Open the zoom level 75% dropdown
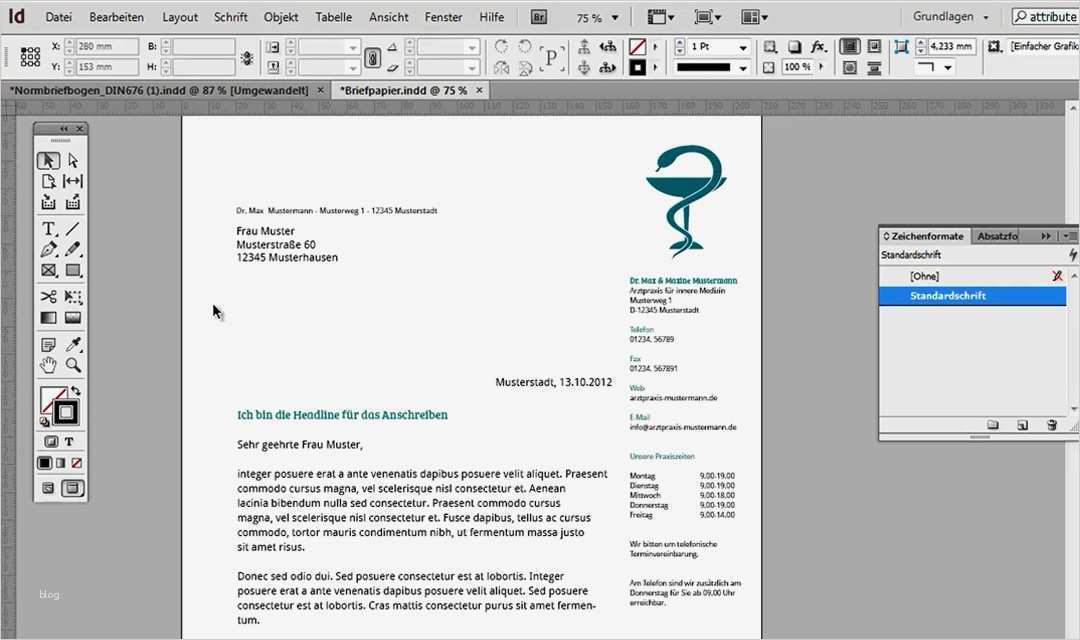This screenshot has width=1080, height=640. [x=614, y=16]
